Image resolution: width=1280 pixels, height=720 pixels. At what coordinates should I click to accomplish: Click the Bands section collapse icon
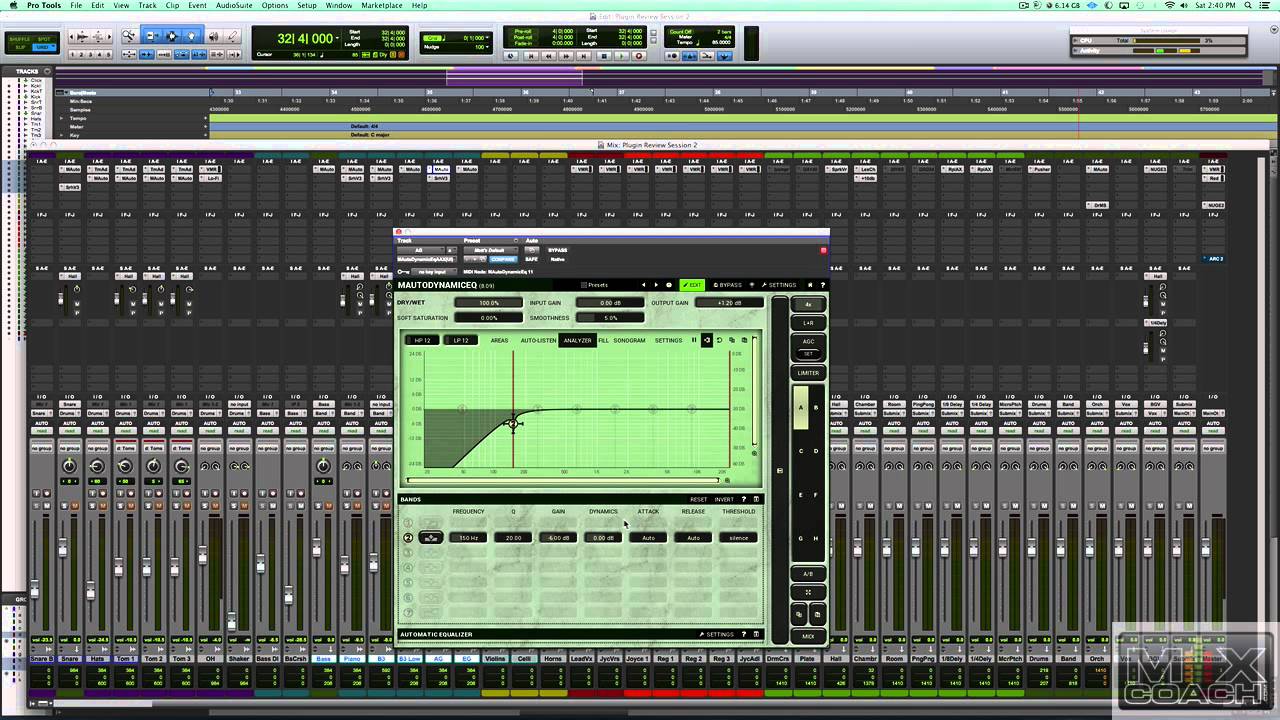(756, 499)
